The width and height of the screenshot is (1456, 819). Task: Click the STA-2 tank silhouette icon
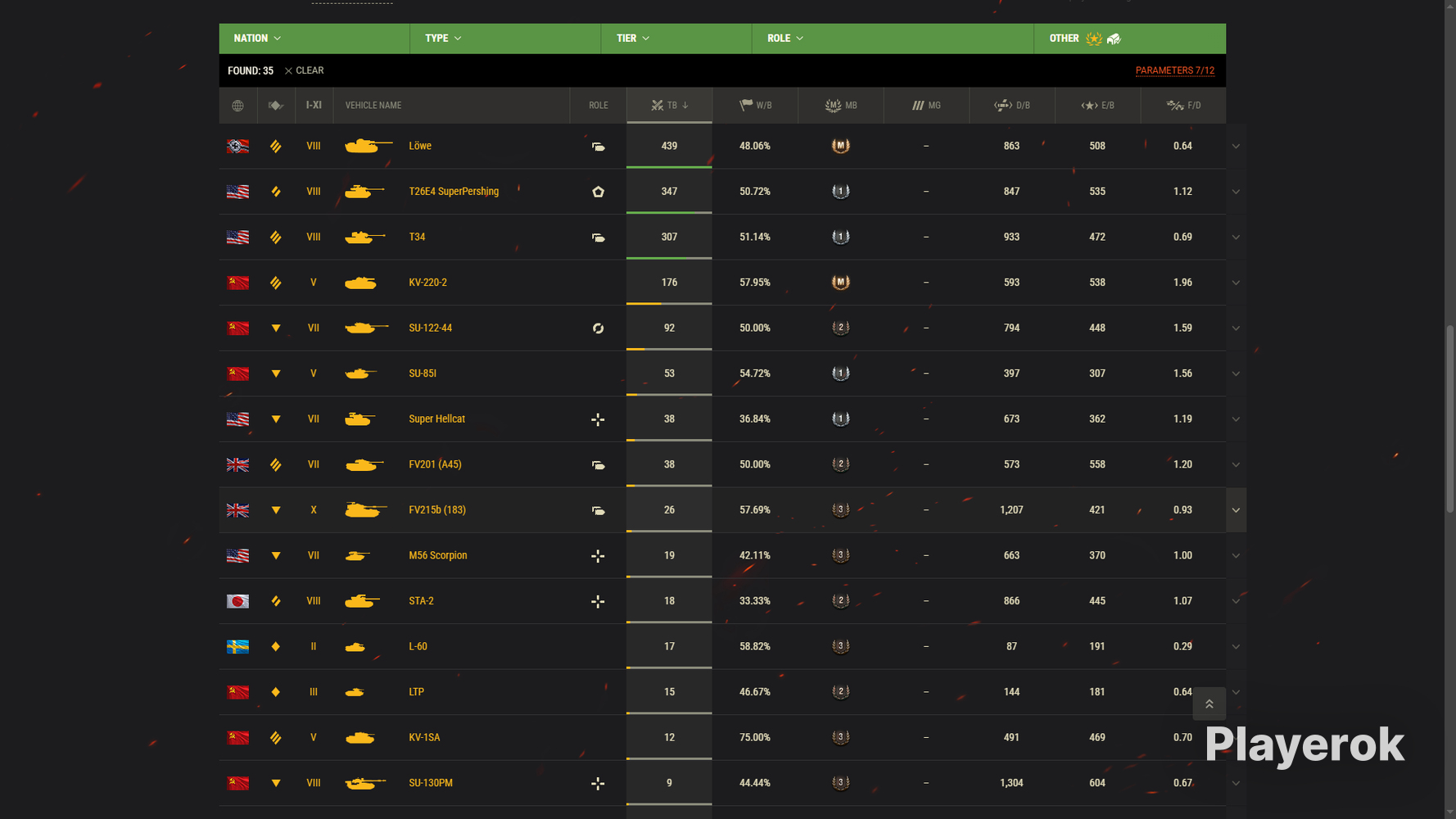pos(363,601)
